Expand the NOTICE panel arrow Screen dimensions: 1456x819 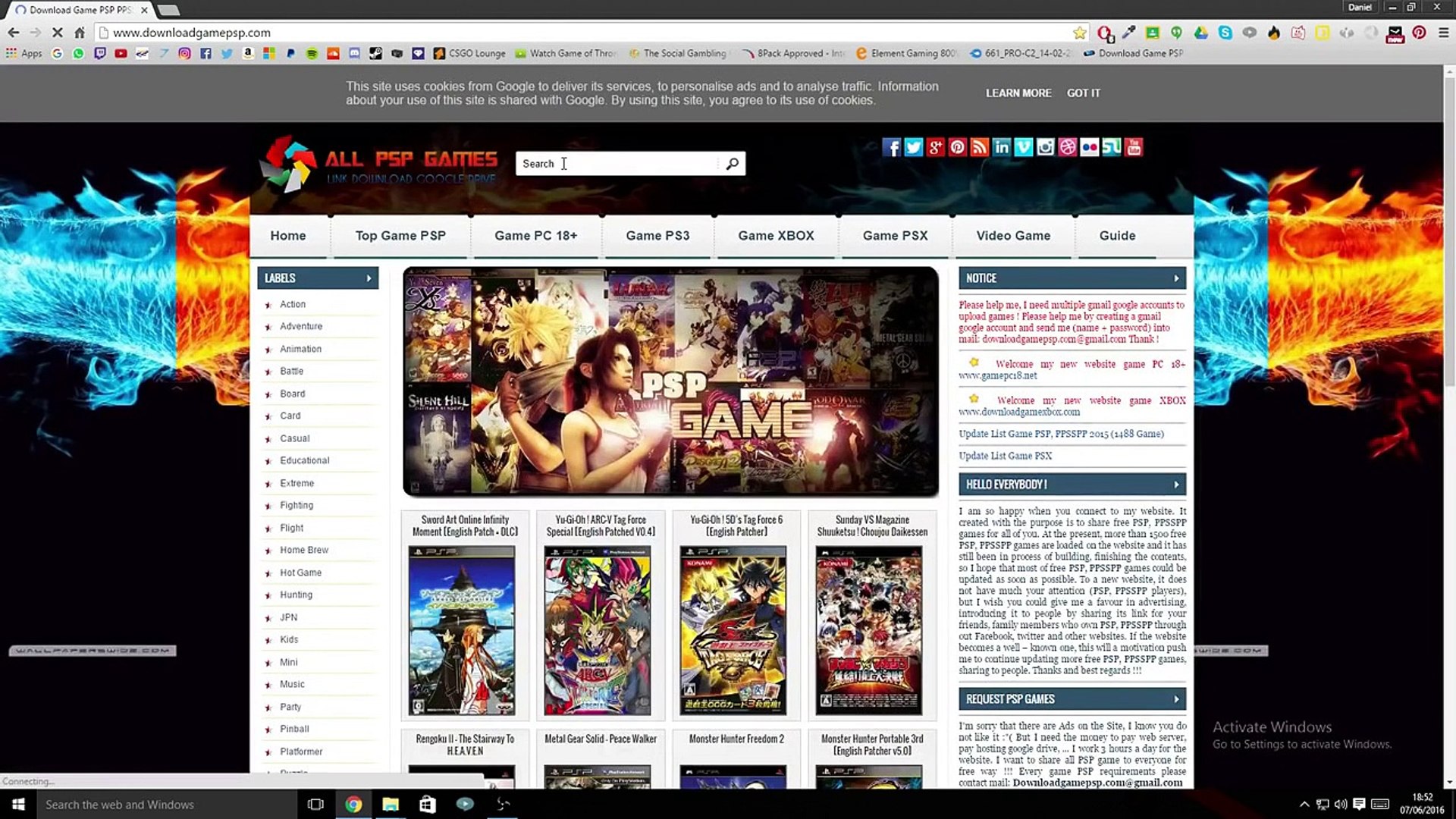click(x=1176, y=278)
